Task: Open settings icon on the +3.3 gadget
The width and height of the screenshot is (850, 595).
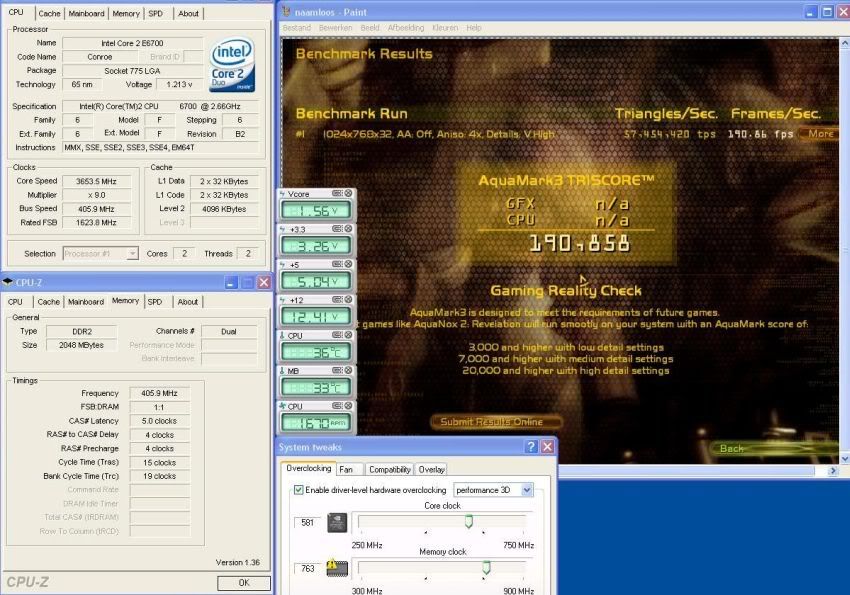Action: pos(337,229)
